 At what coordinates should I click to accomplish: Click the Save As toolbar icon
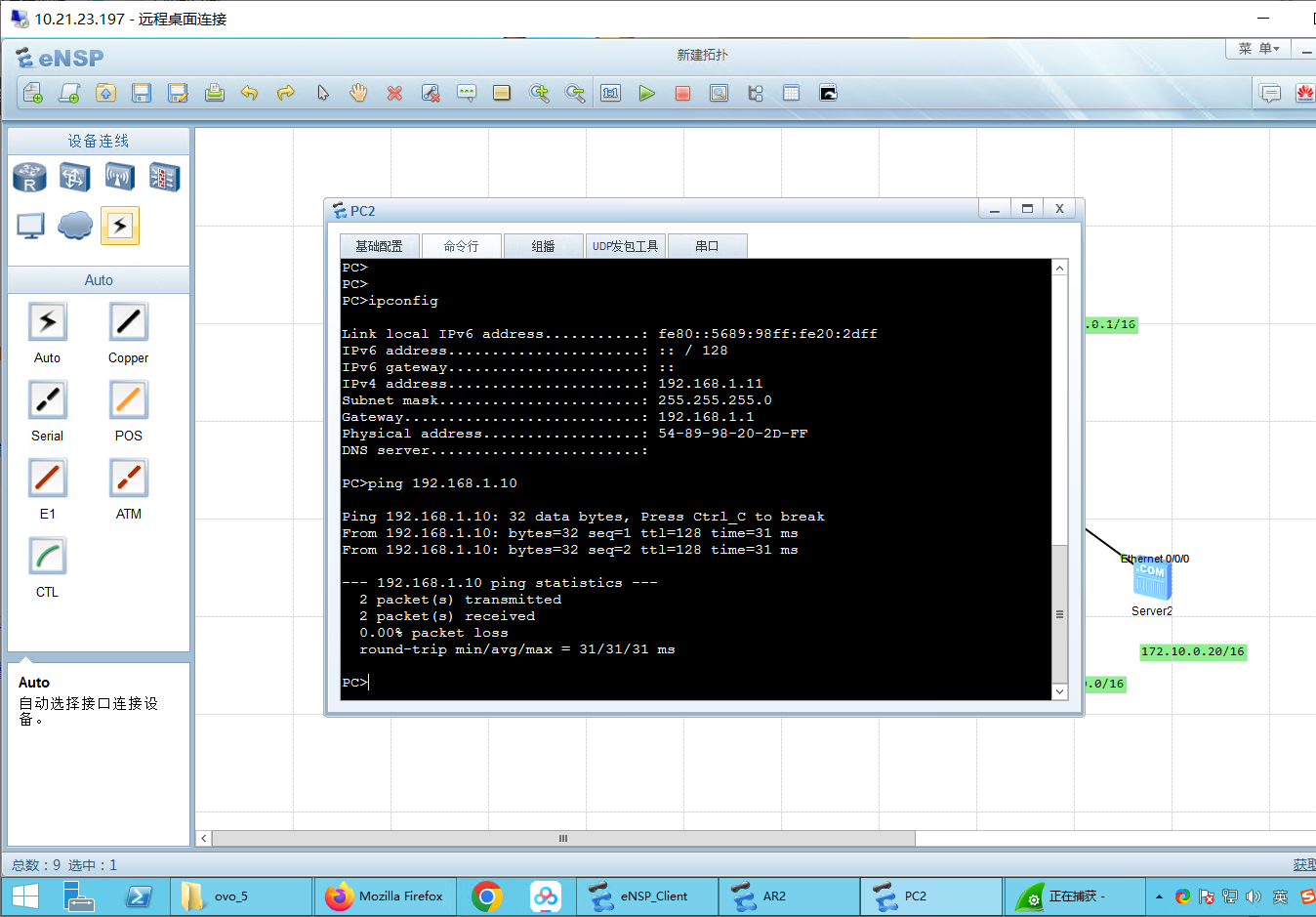click(178, 93)
